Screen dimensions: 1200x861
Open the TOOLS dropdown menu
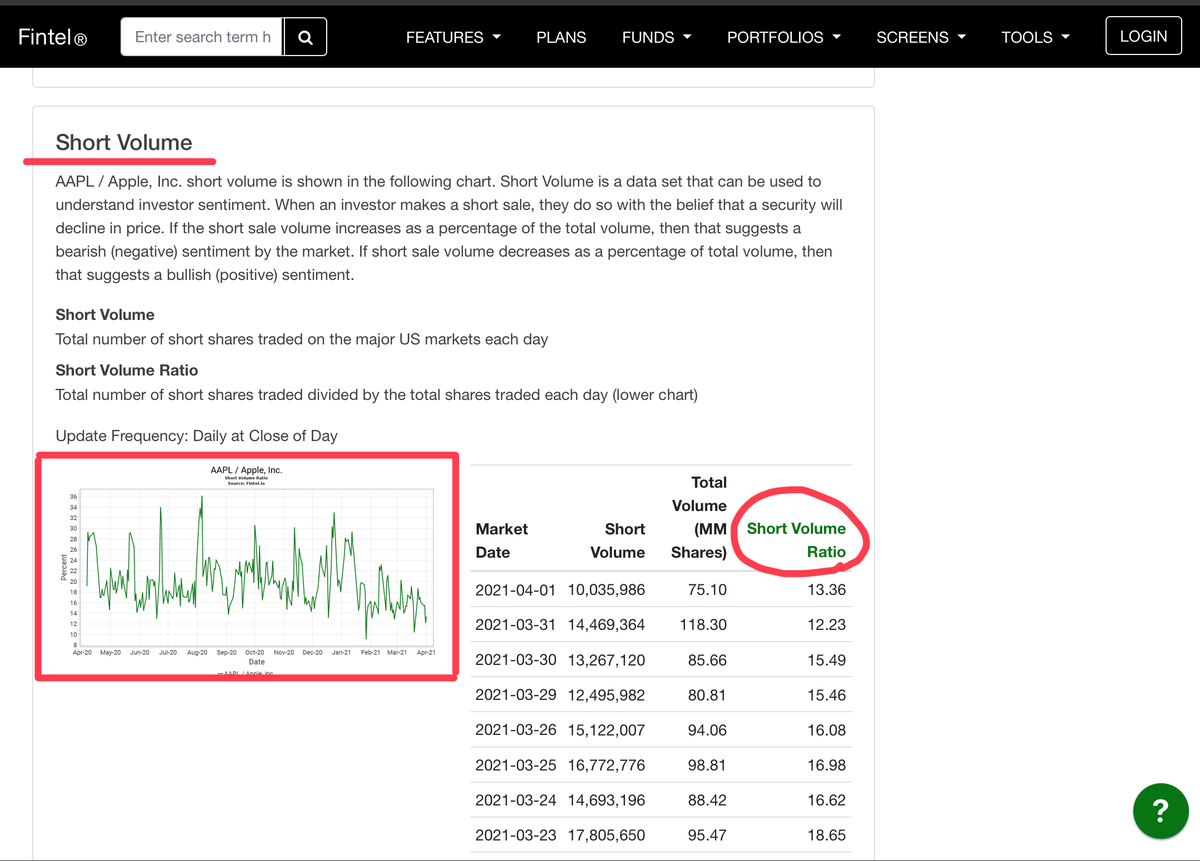pyautogui.click(x=1035, y=37)
